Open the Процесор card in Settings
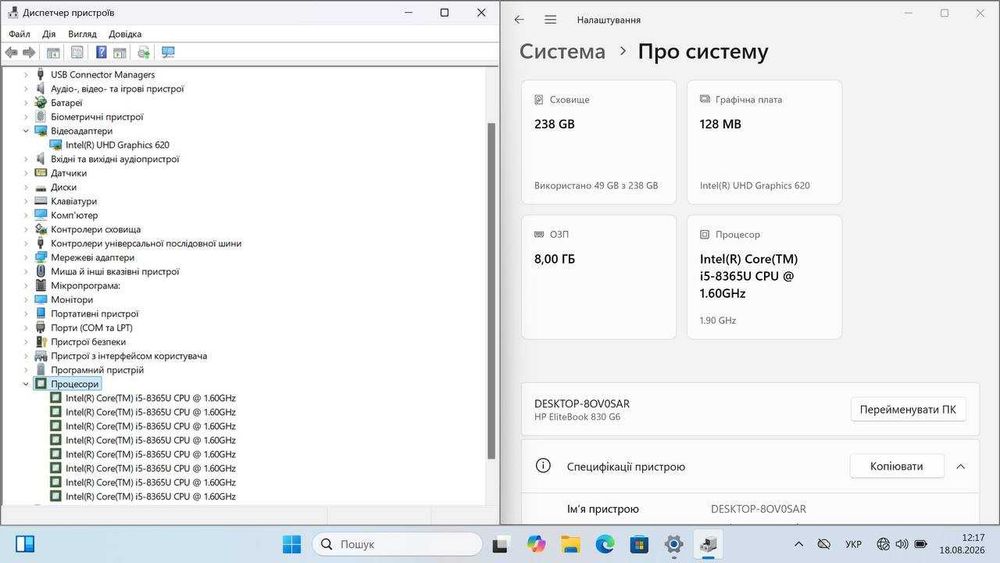Viewport: 1000px width, 563px height. [764, 277]
